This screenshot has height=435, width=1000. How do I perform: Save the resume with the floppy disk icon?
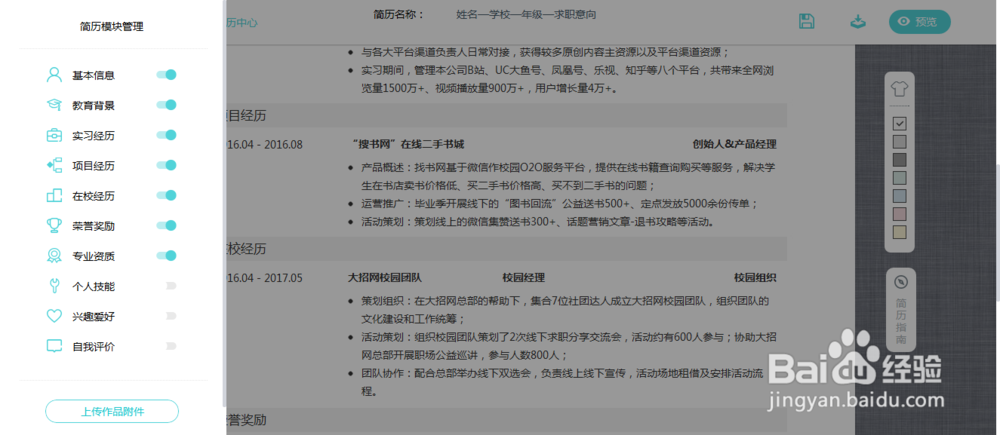[x=807, y=21]
